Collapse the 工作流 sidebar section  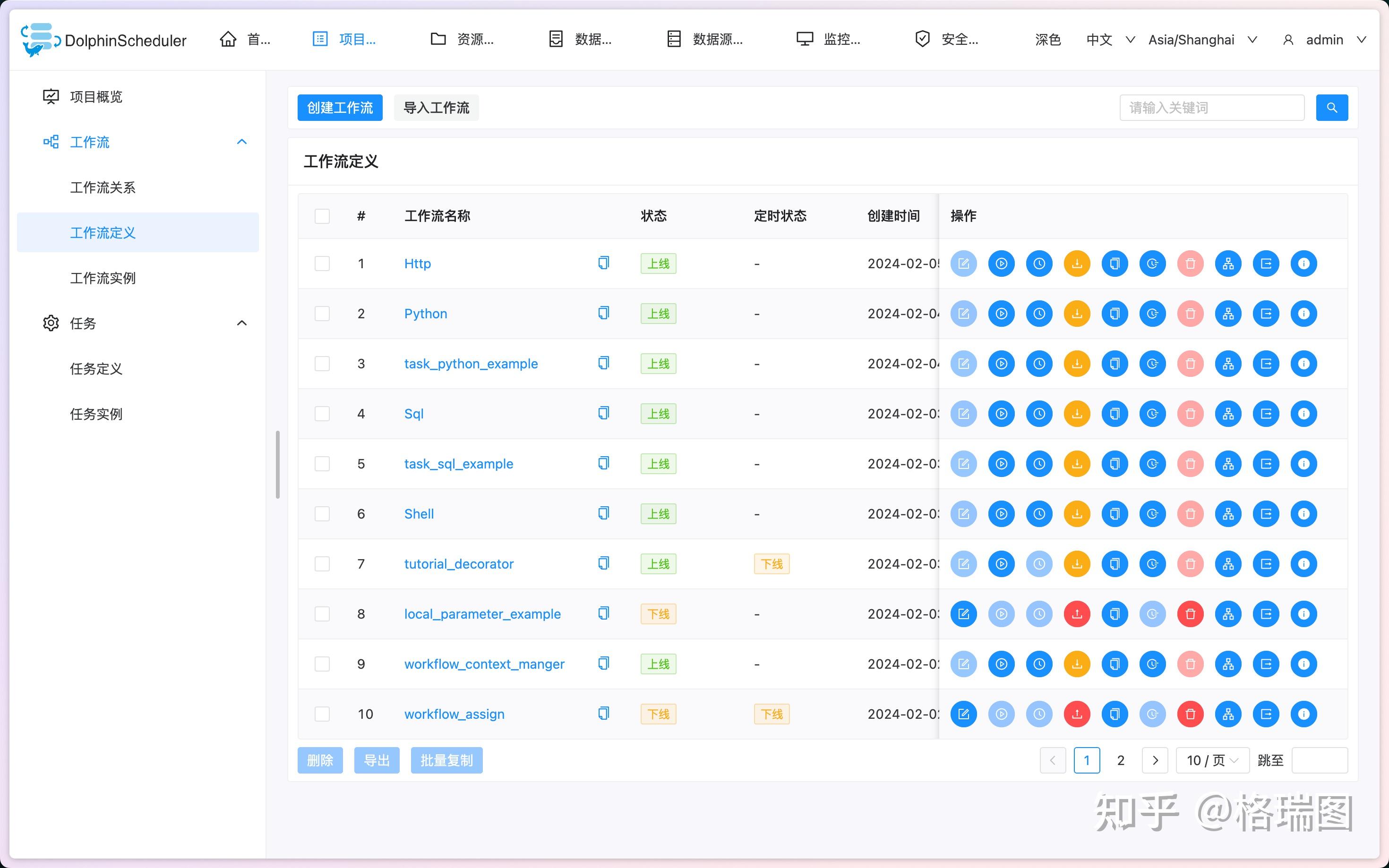click(x=241, y=142)
